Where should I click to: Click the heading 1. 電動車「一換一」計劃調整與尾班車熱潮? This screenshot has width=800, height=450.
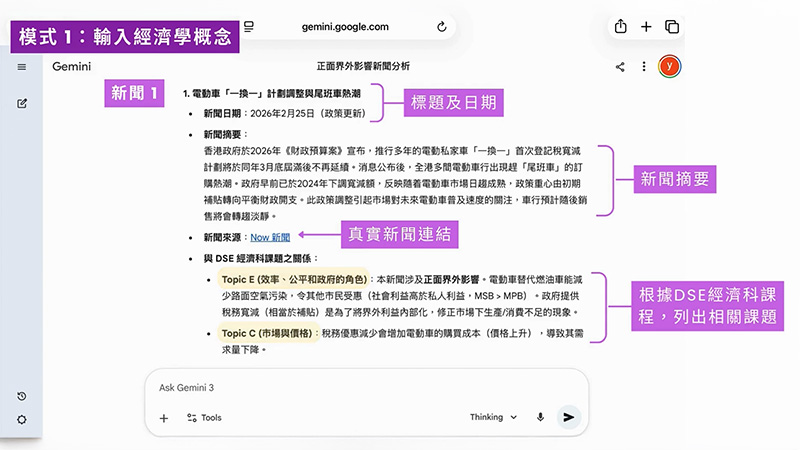point(272,93)
